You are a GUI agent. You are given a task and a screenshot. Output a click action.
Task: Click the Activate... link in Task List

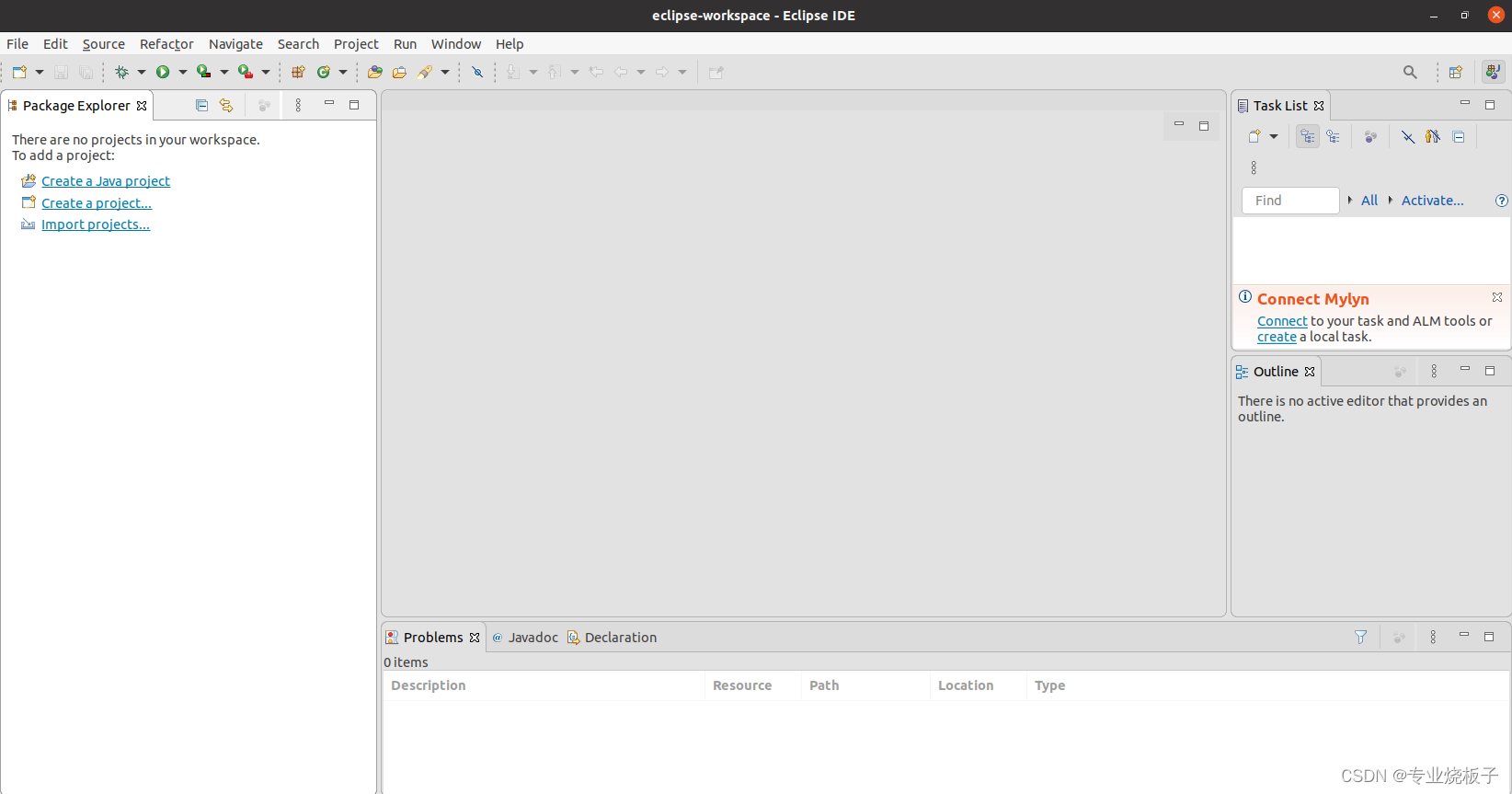pyautogui.click(x=1432, y=201)
